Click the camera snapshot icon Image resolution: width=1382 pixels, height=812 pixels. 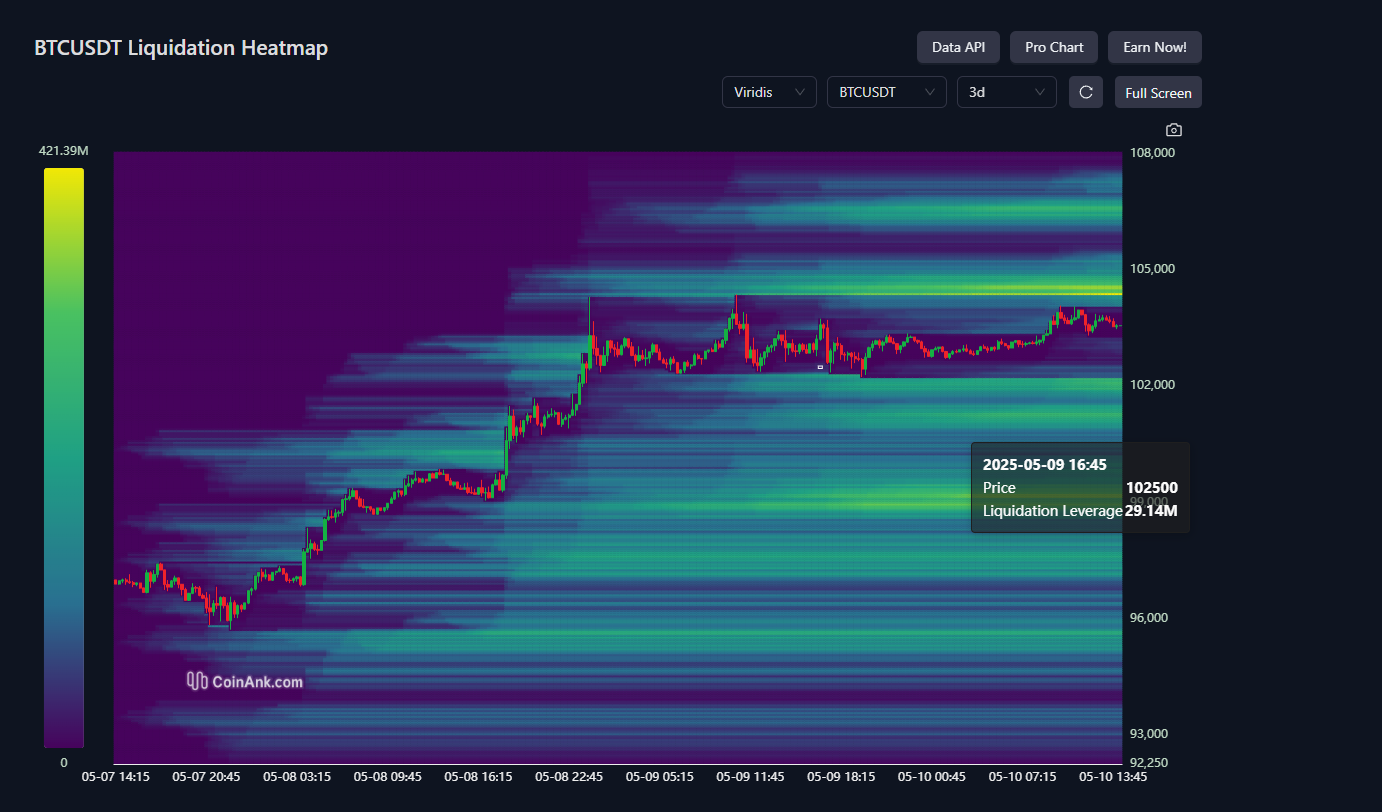[x=1174, y=130]
